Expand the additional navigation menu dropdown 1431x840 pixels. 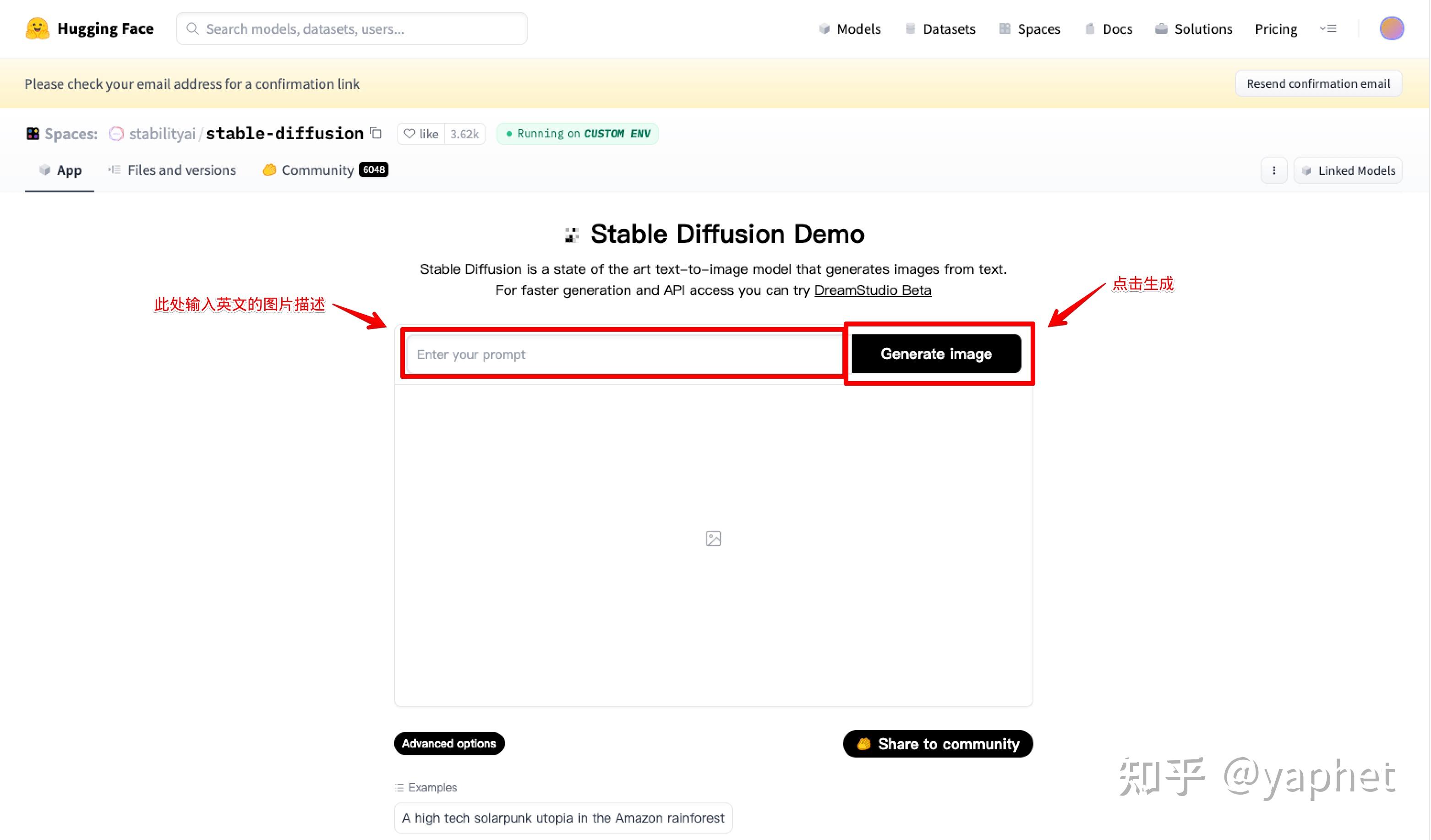coord(1327,28)
